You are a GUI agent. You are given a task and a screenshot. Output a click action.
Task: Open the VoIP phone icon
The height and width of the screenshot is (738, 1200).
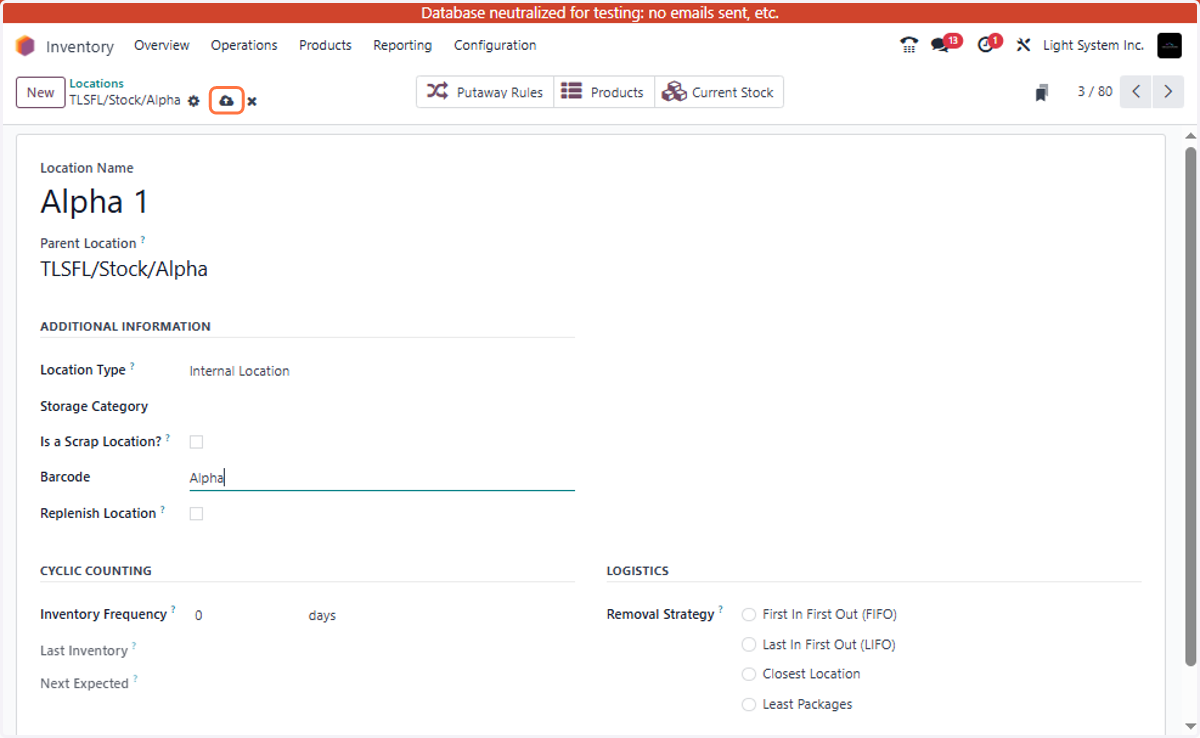909,45
